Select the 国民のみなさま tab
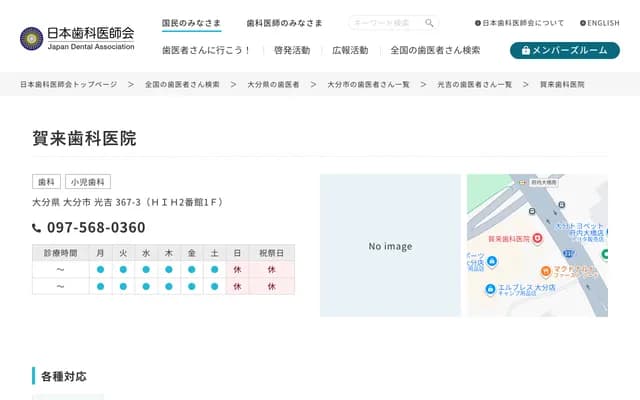The image size is (640, 400). point(194,22)
